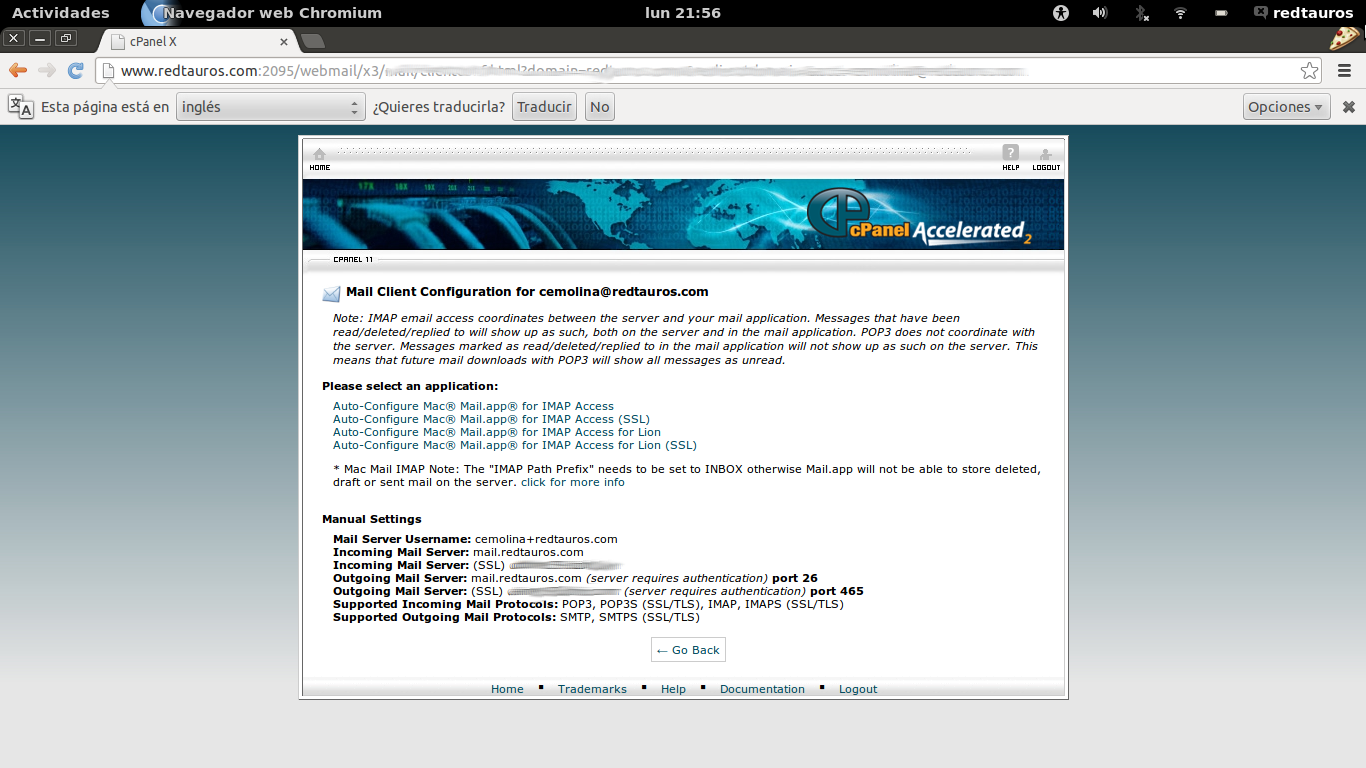The image size is (1366, 768).
Task: Open a new tab button
Action: [313, 41]
